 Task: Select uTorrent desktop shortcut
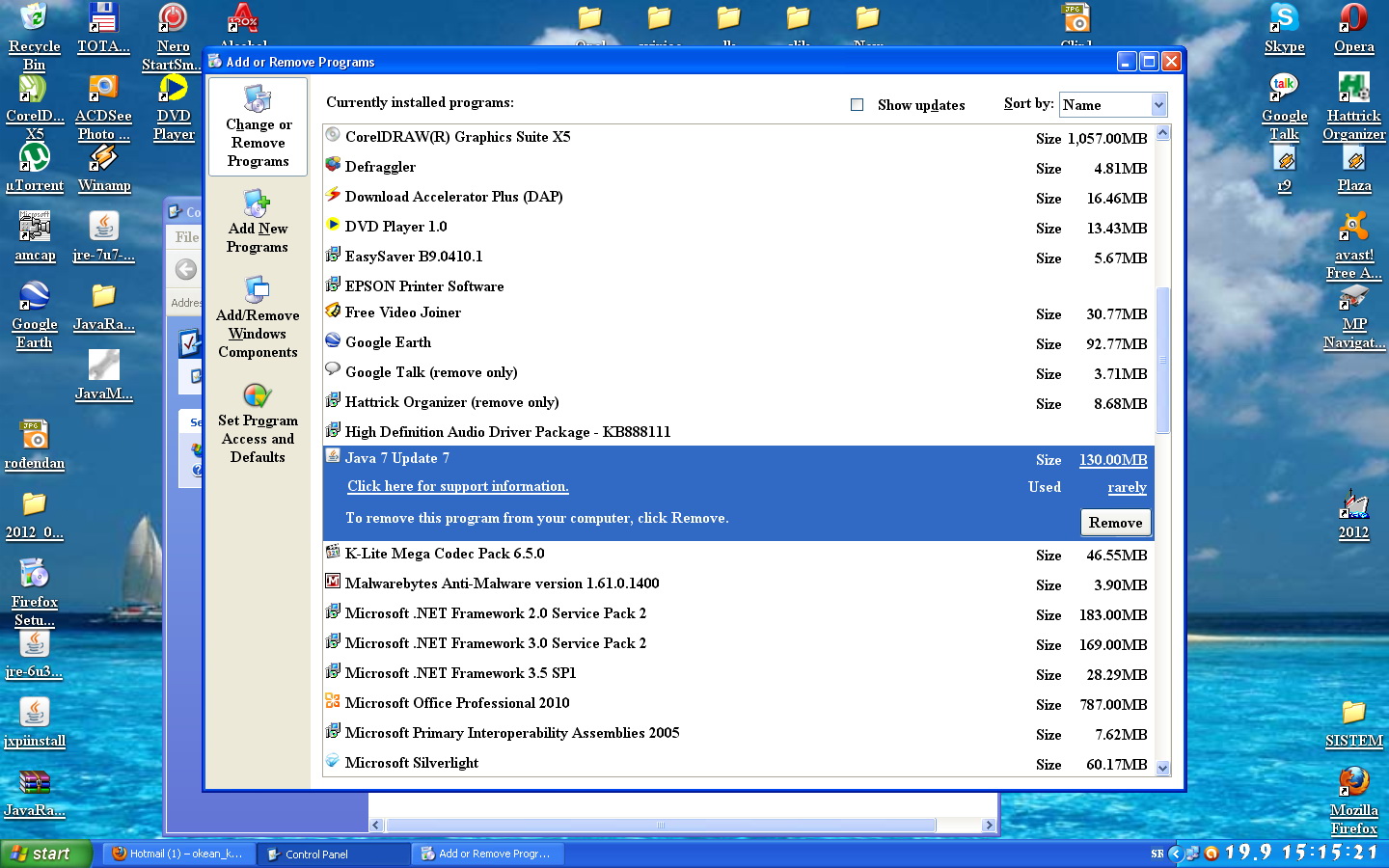[x=35, y=167]
